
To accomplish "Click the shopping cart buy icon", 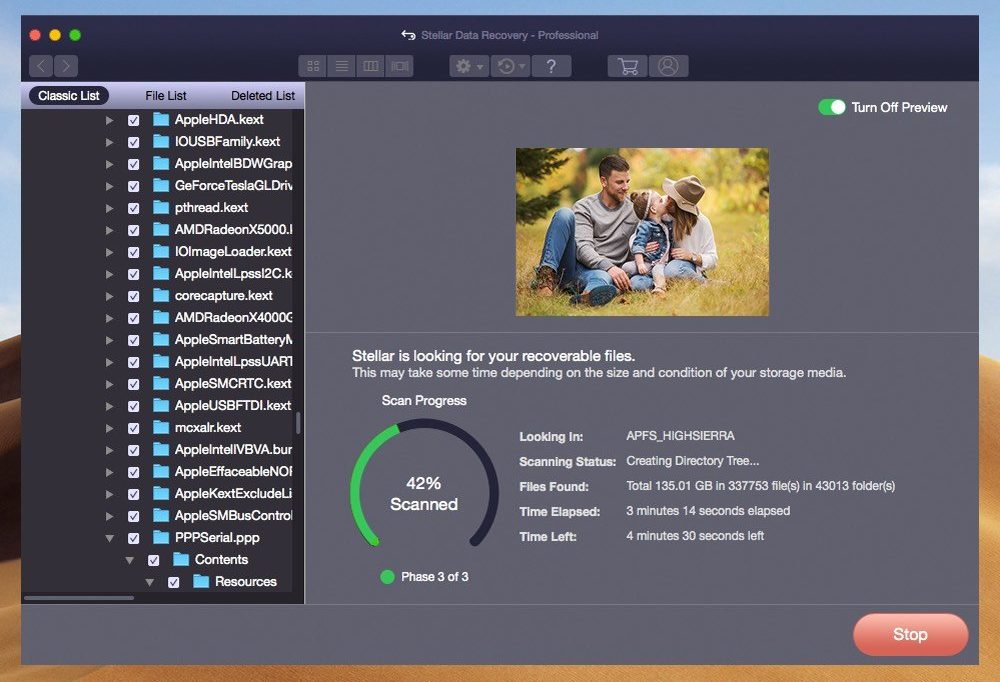I will click(627, 66).
